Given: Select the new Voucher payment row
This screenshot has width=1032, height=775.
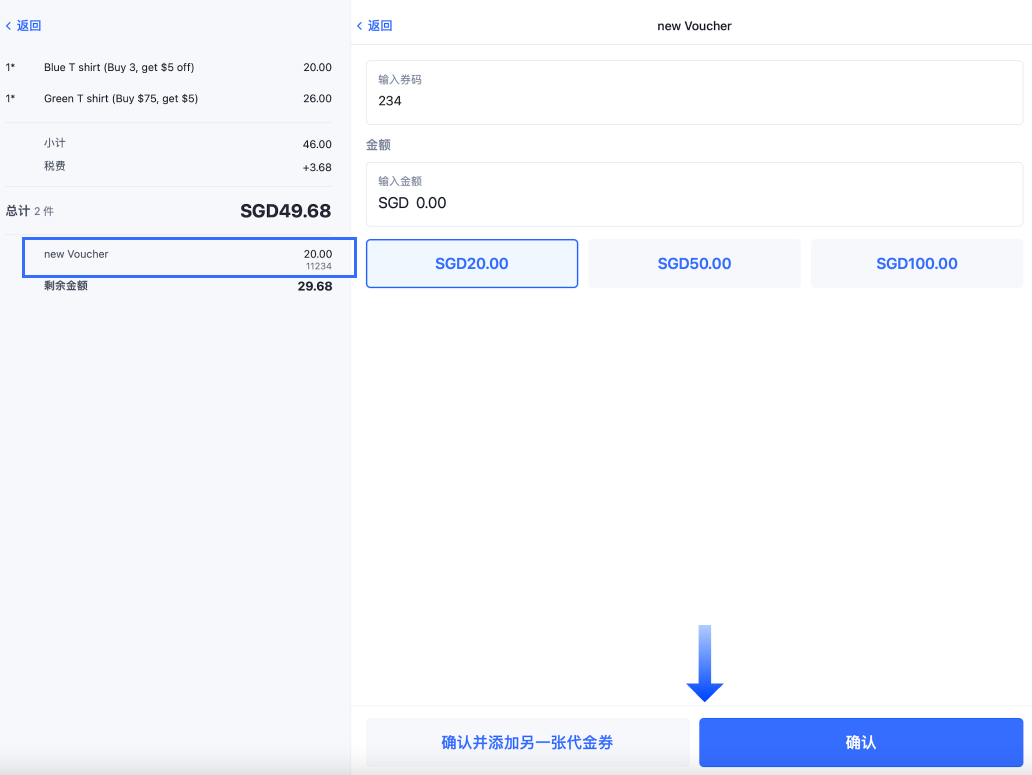Looking at the screenshot, I should pos(190,258).
